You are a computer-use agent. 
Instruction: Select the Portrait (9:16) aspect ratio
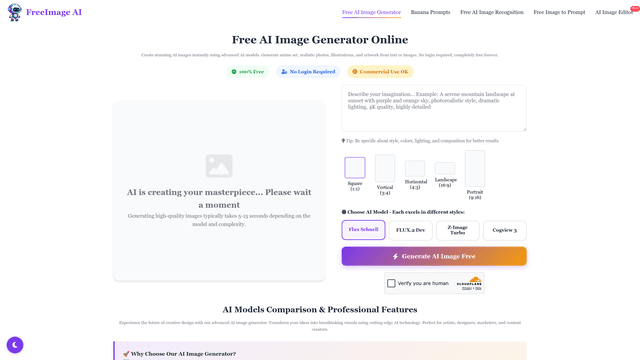475,175
